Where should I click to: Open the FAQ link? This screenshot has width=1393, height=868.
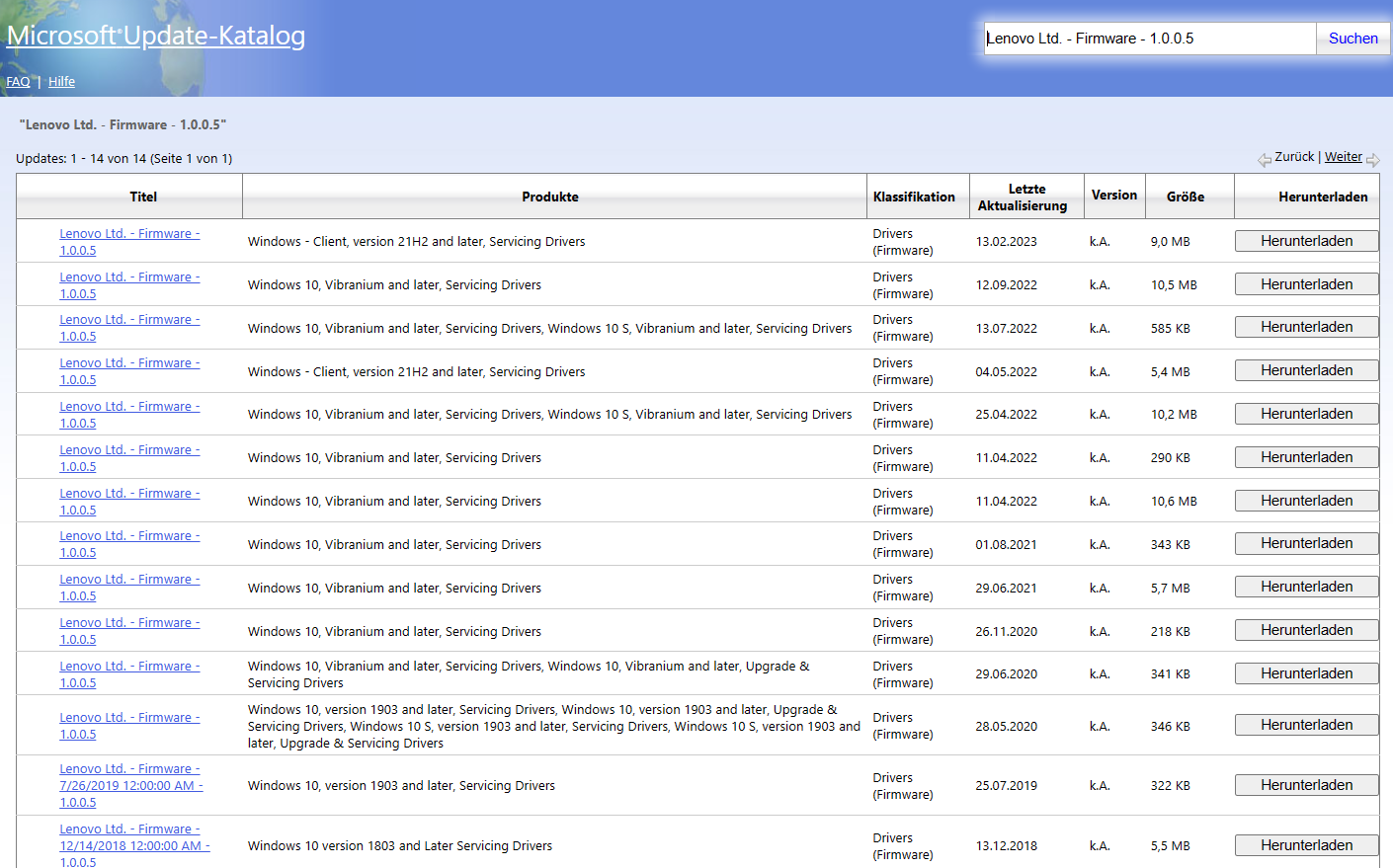coord(18,82)
